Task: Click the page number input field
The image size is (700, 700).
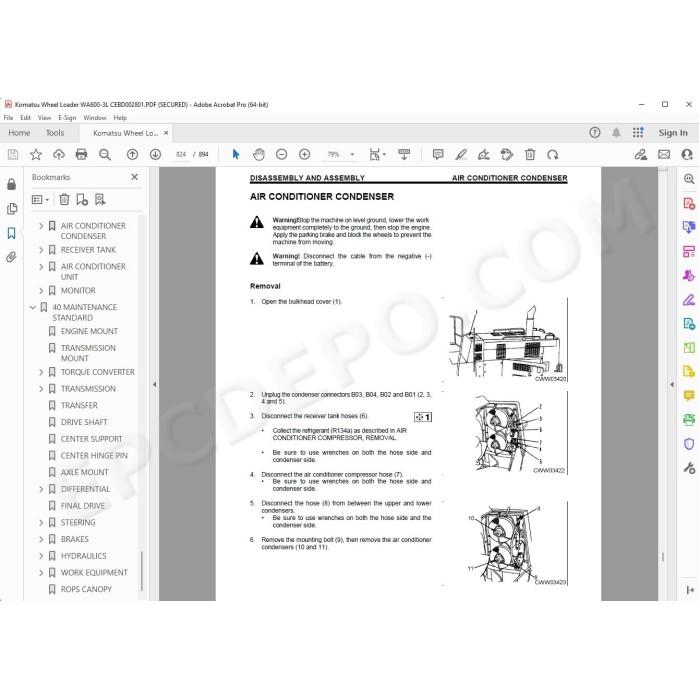Action: pos(181,154)
